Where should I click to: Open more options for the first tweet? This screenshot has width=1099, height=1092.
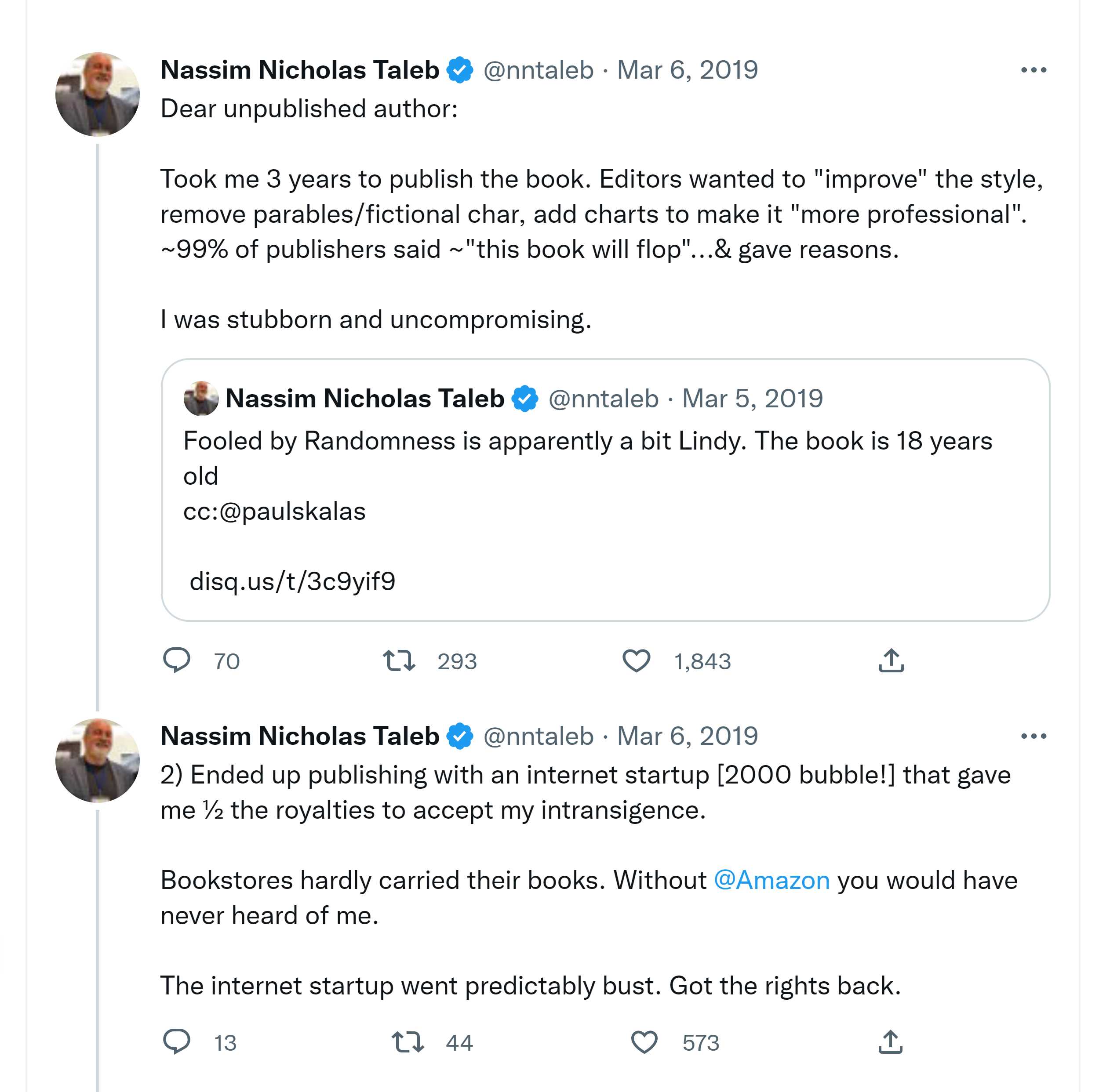click(1033, 70)
